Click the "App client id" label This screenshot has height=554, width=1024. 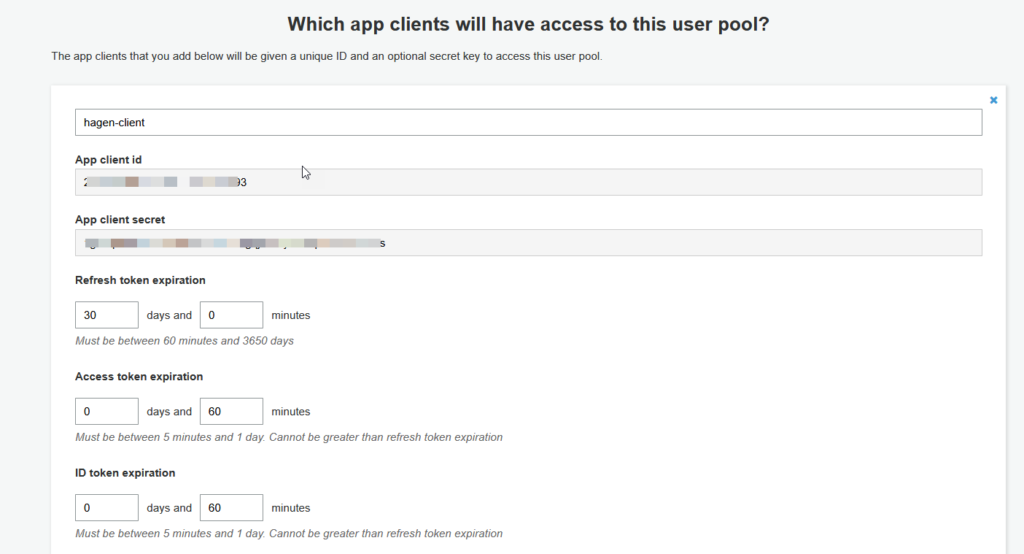[108, 160]
